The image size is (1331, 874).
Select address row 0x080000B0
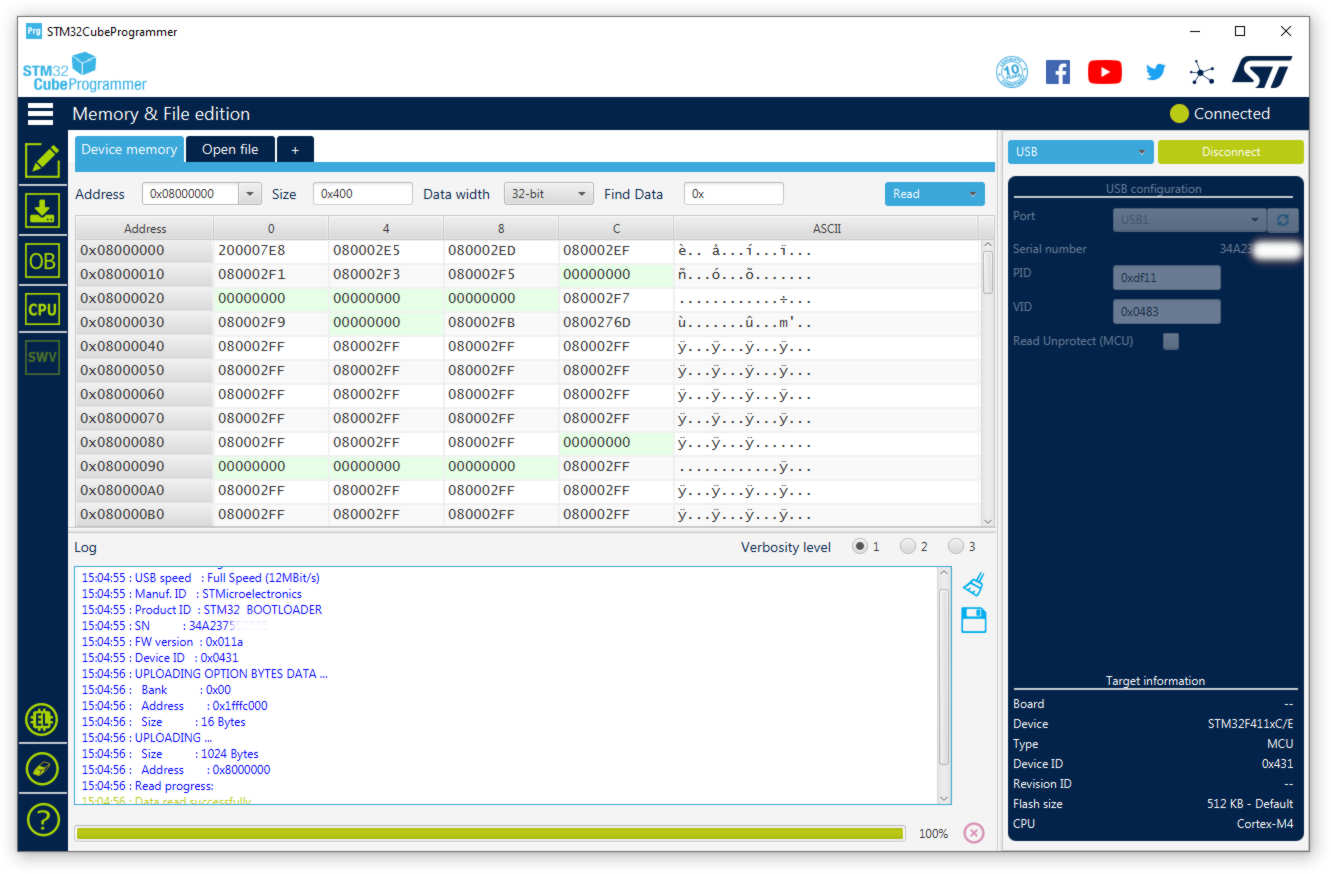coord(144,514)
